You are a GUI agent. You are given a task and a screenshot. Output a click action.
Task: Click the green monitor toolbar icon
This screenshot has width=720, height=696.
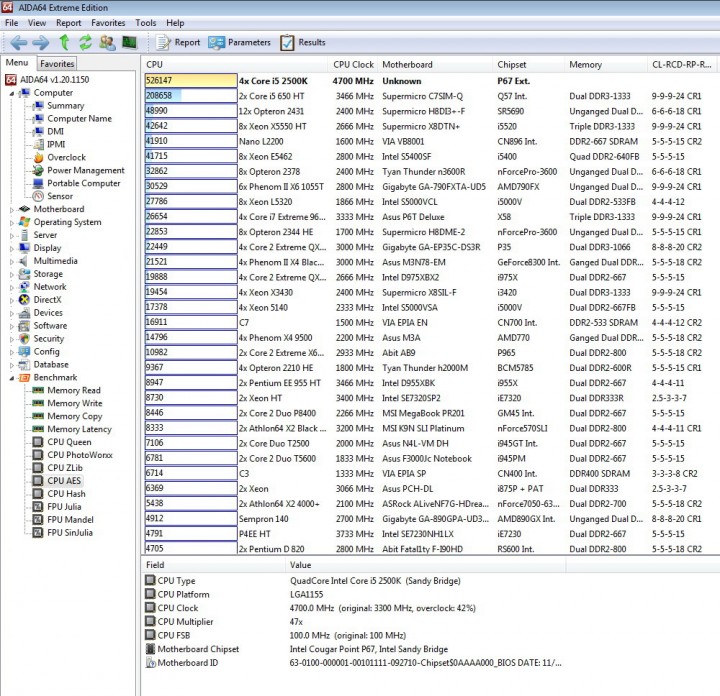pyautogui.click(x=129, y=43)
